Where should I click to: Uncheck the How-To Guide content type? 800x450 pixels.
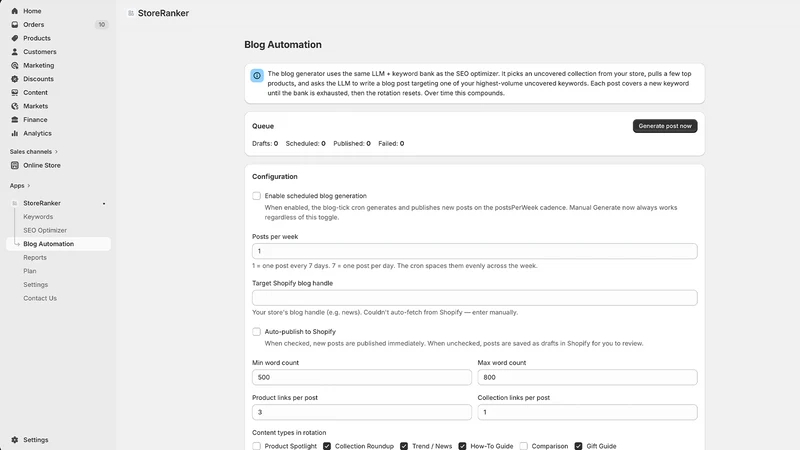pos(462,446)
